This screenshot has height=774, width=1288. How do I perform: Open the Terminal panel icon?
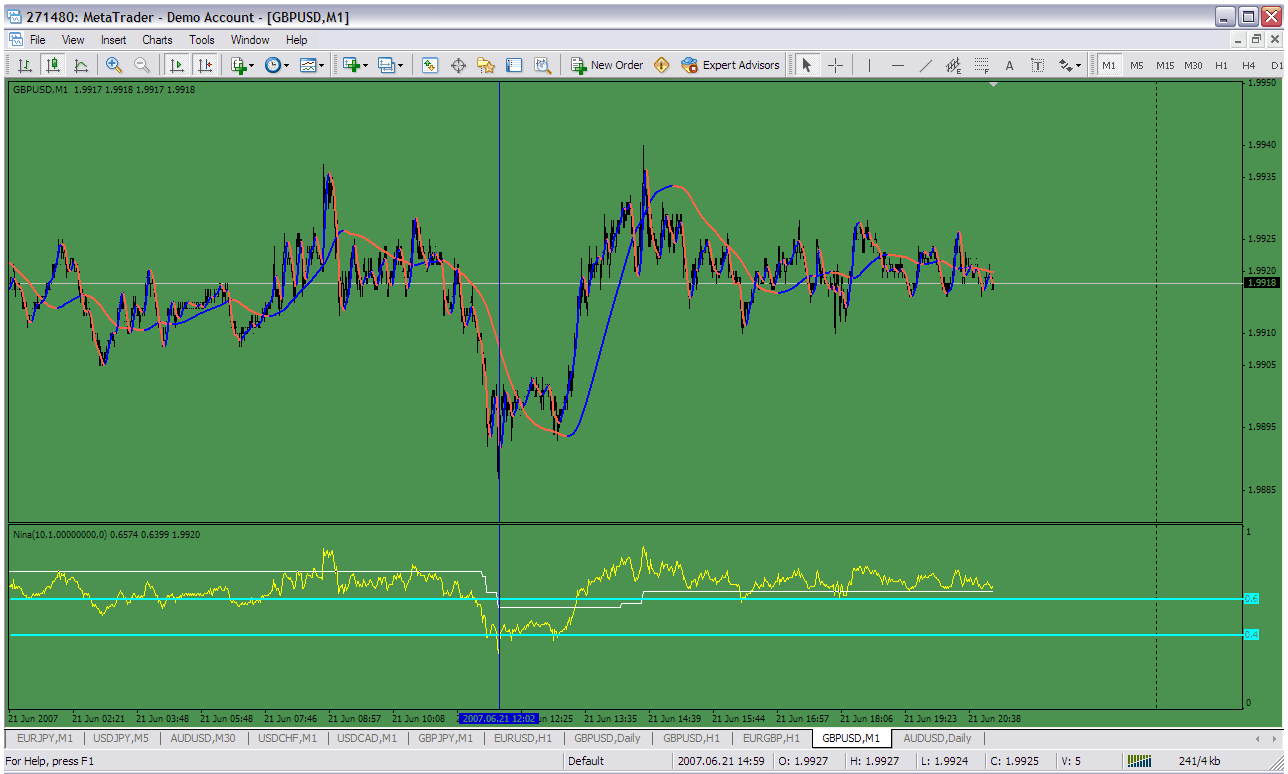(514, 65)
